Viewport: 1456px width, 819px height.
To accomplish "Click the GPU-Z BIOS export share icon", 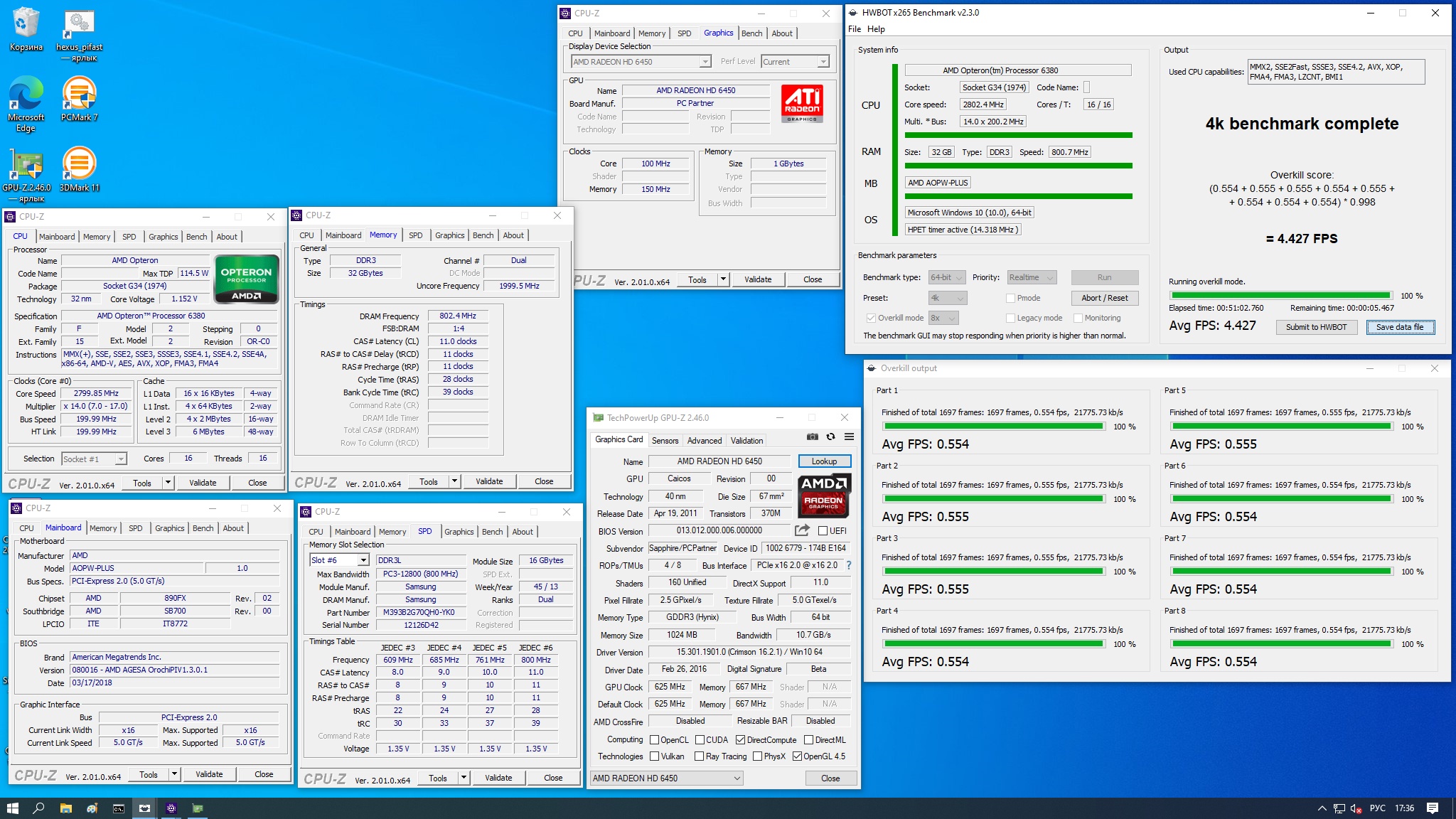I will (x=802, y=530).
